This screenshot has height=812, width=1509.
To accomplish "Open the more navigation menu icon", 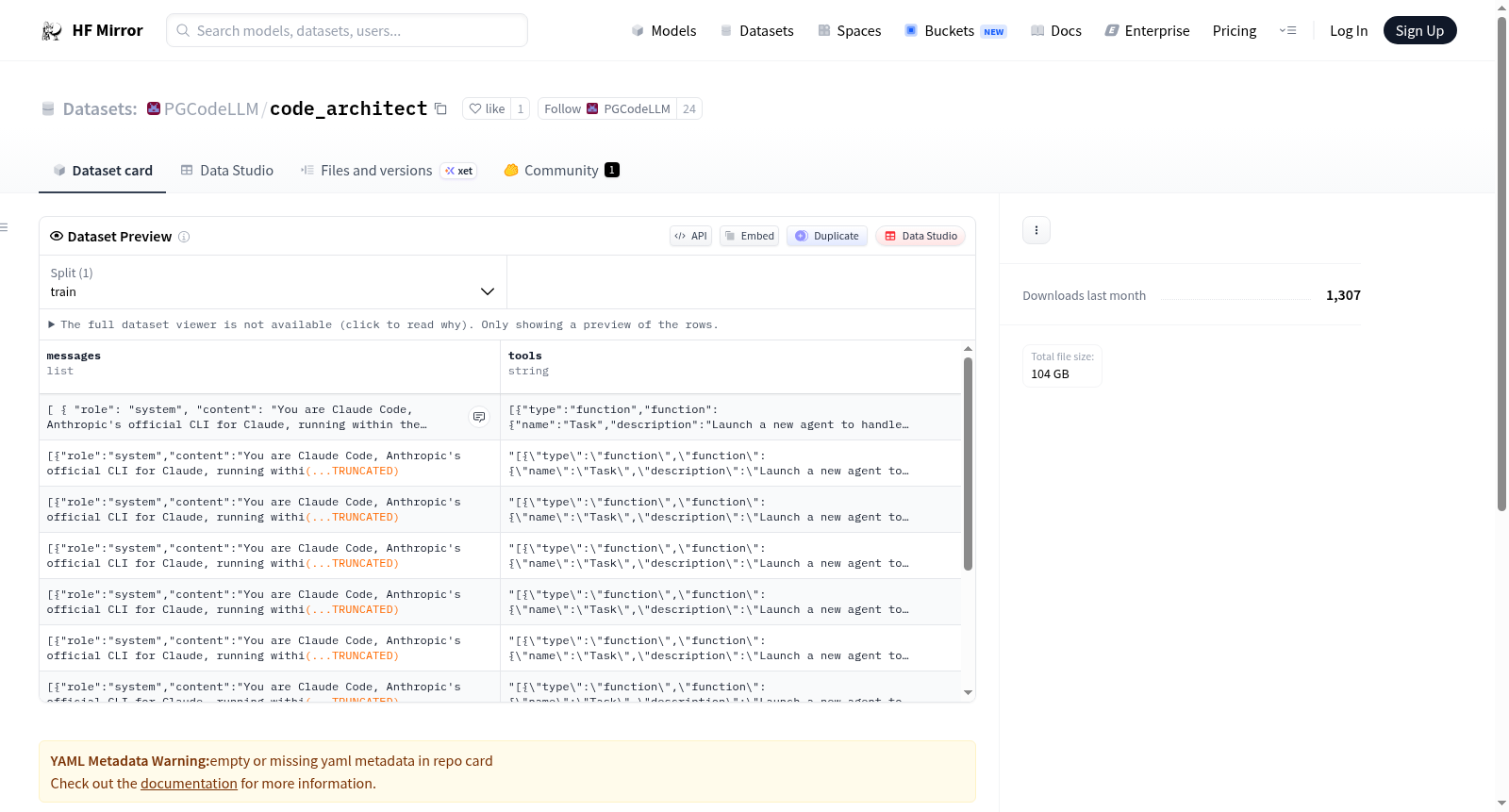I will 1287,30.
